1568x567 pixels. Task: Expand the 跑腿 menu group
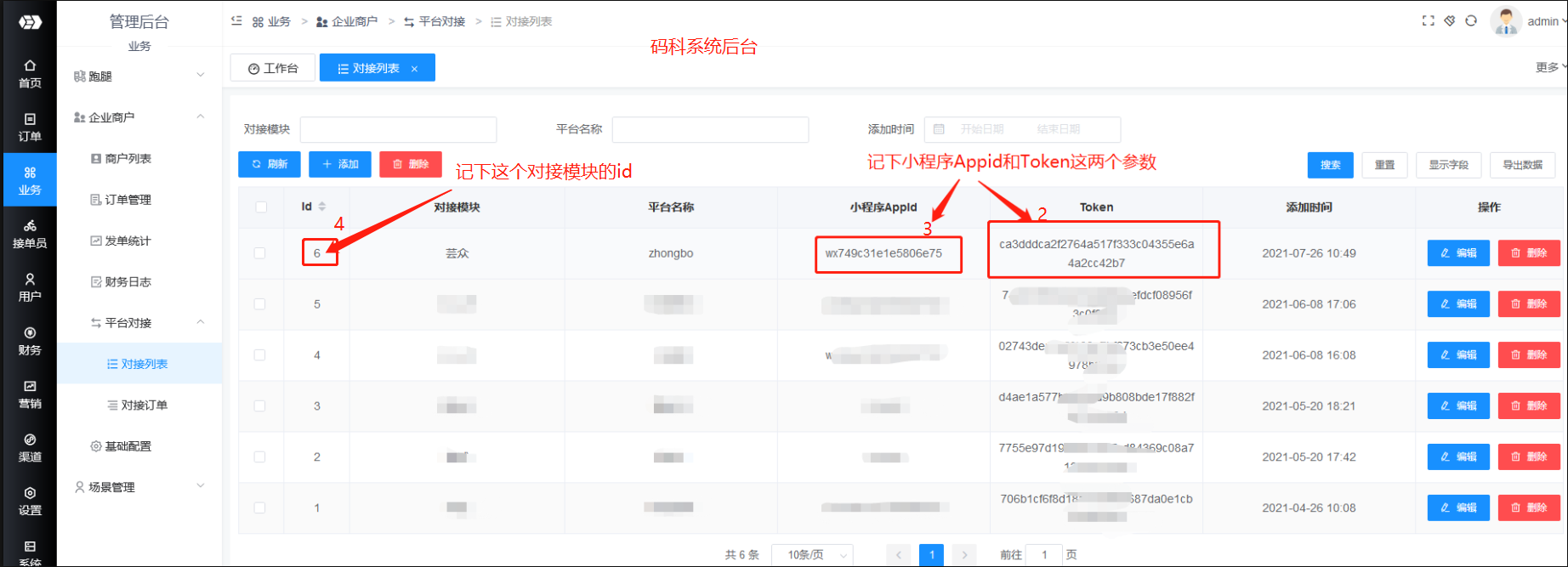[x=139, y=77]
